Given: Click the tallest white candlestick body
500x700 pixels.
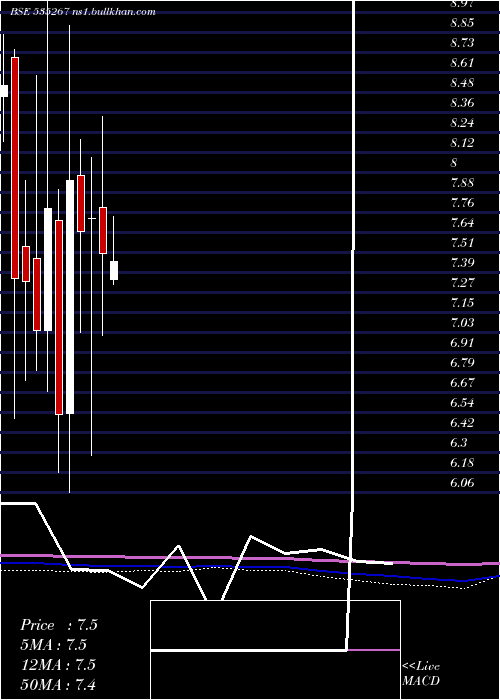Looking at the screenshot, I should (x=70, y=297).
